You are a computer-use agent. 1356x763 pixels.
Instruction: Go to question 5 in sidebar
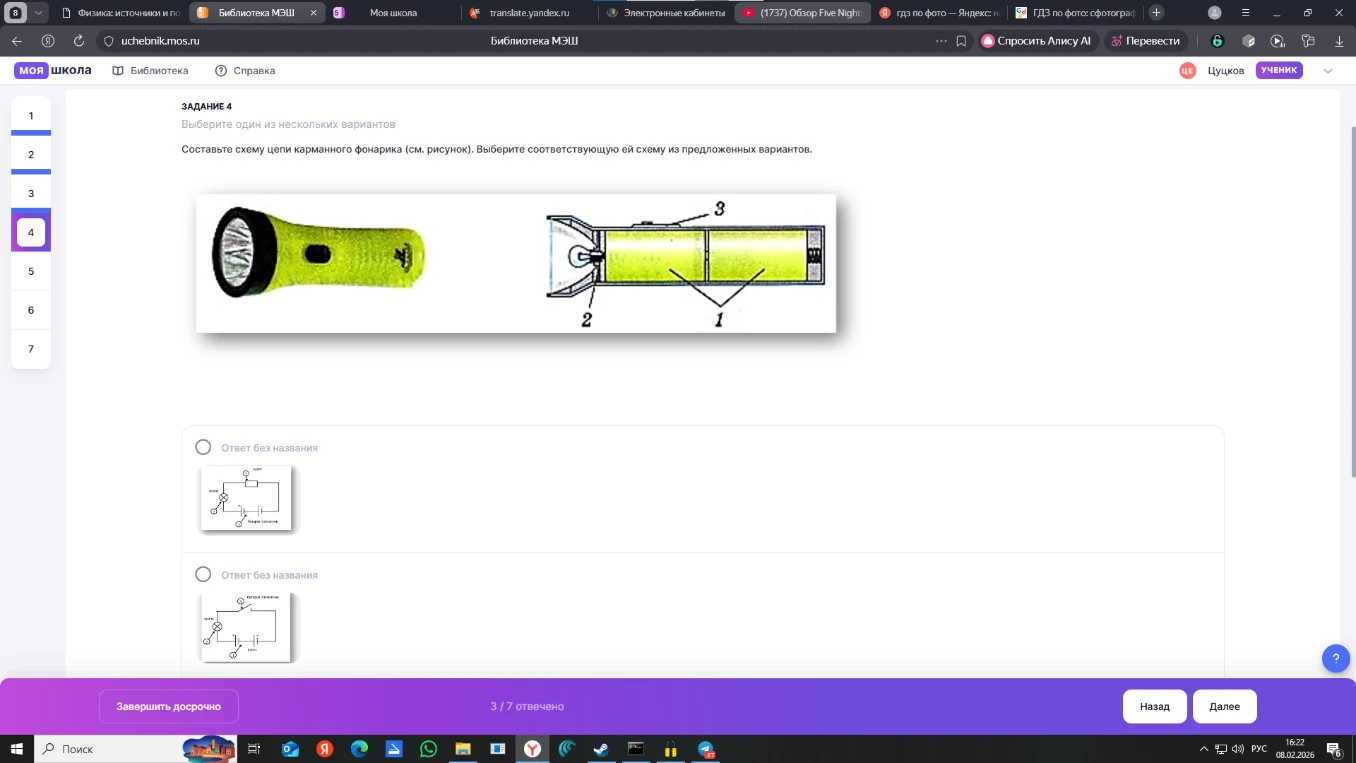(31, 271)
